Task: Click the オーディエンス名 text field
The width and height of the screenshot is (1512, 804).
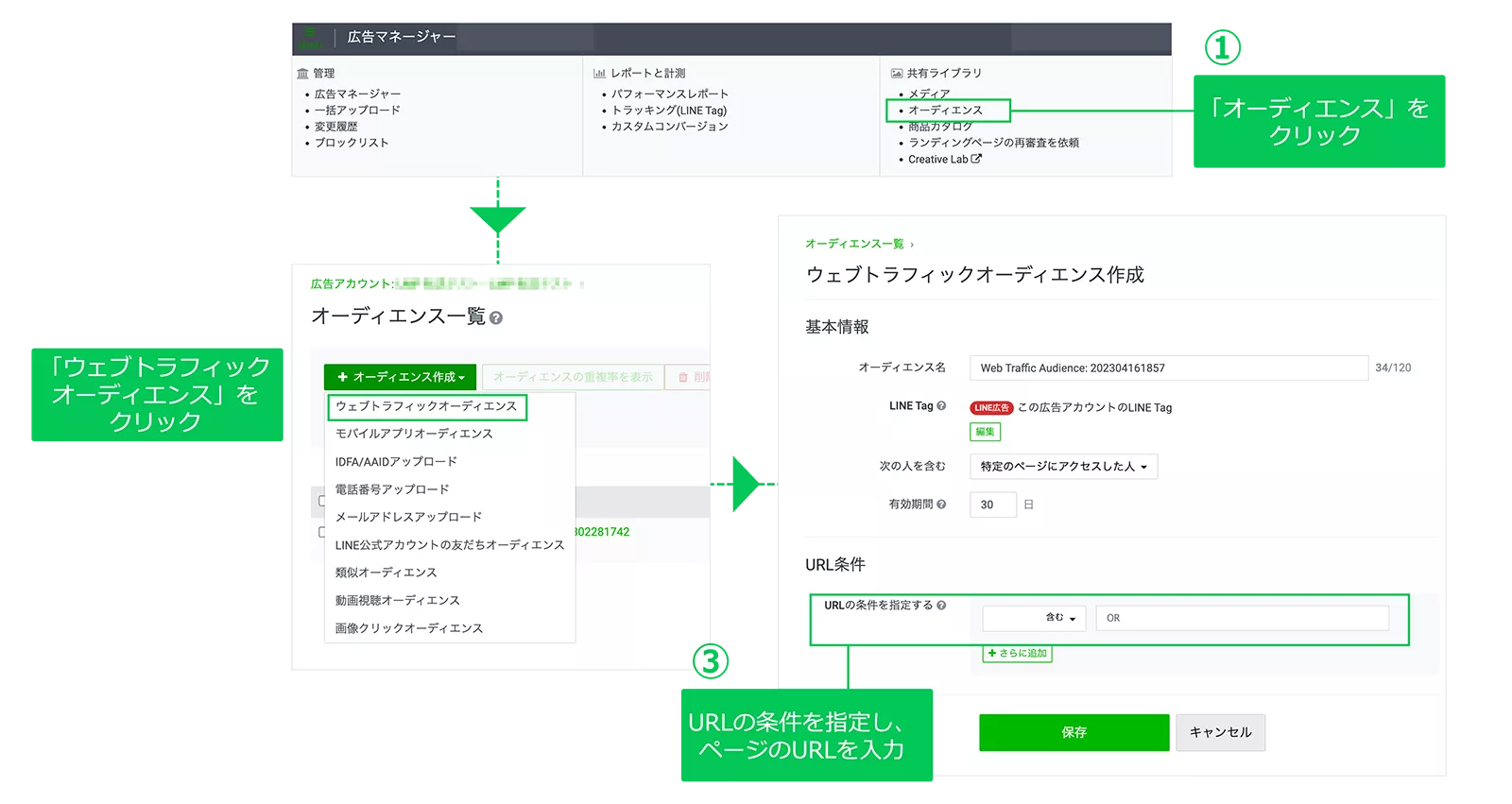Action: 1168,368
